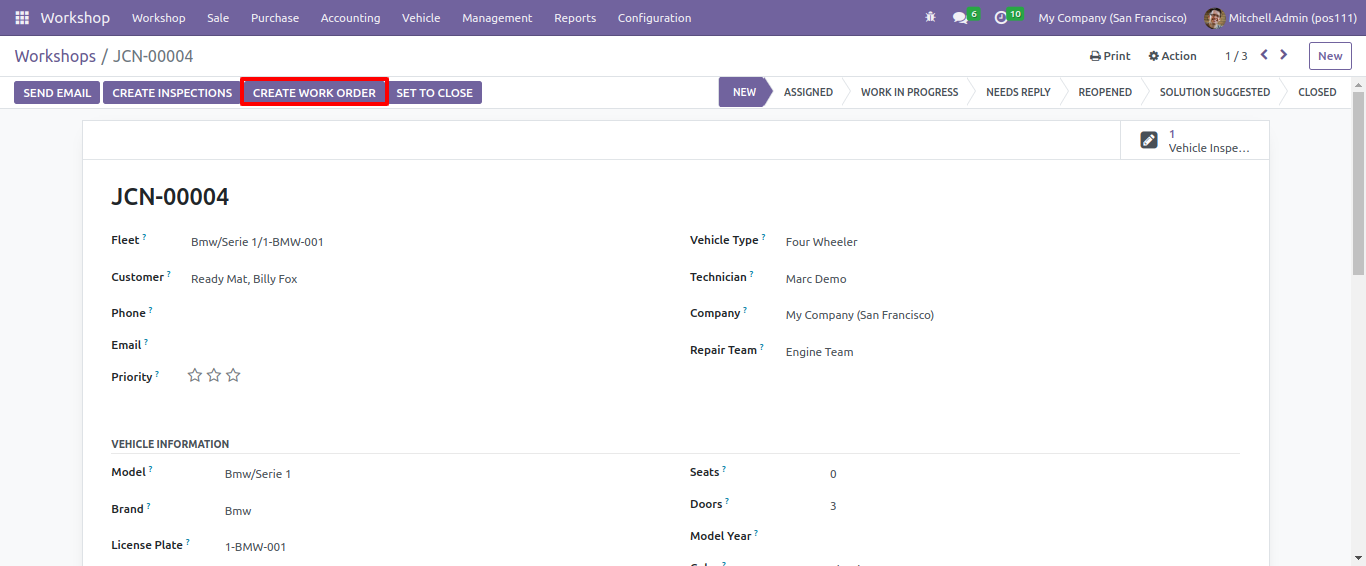Click the Send Email button
Viewport: 1366px width, 566px height.
tap(57, 93)
